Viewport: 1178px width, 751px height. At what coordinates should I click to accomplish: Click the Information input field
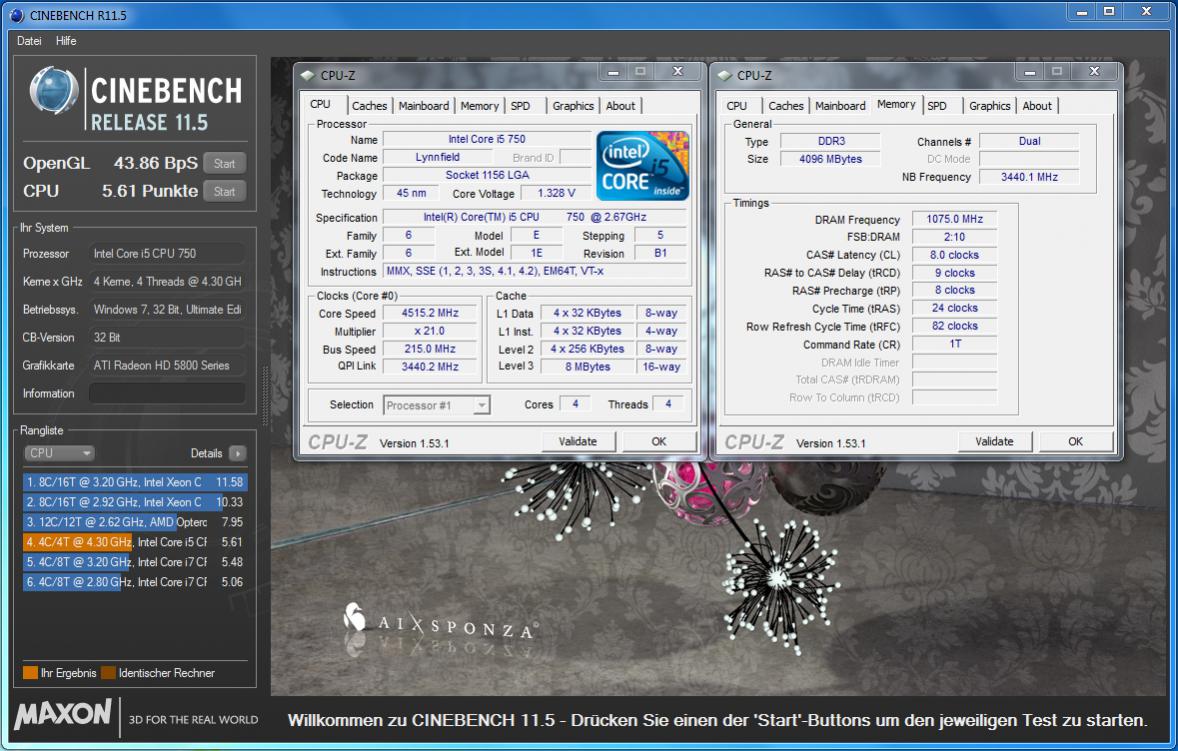[x=167, y=393]
